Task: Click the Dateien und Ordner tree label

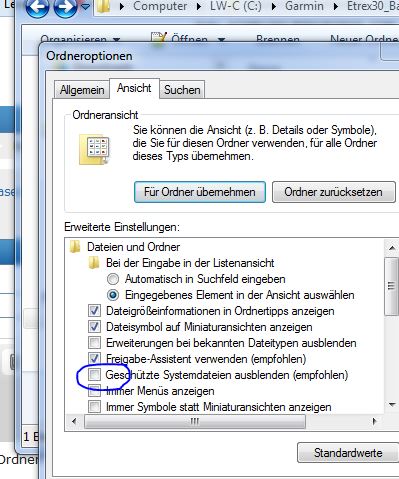Action: point(134,247)
